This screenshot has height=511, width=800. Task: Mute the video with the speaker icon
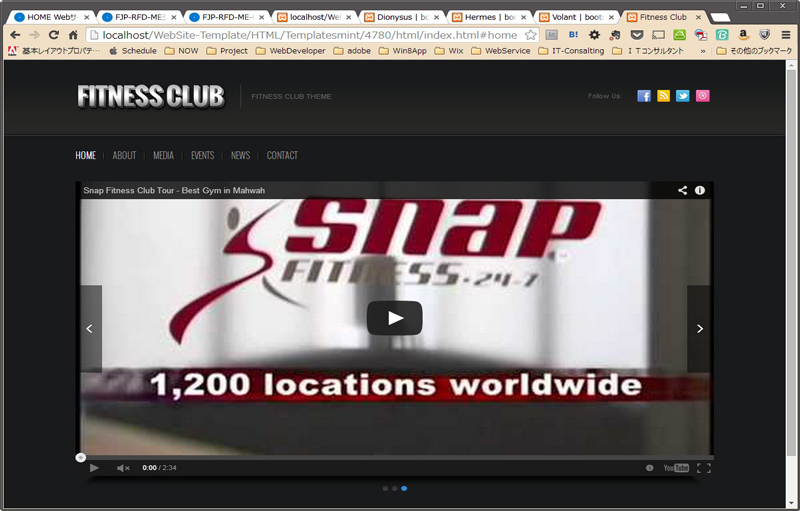tap(123, 468)
